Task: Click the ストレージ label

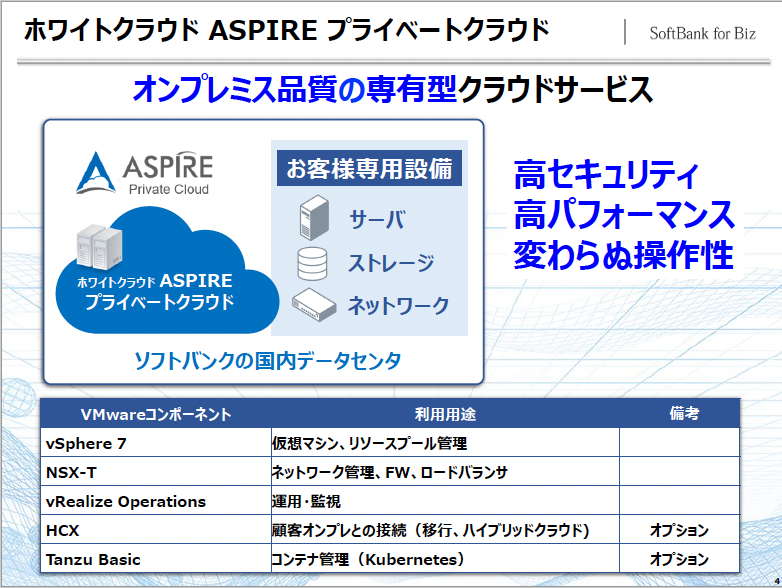Action: pyautogui.click(x=391, y=263)
